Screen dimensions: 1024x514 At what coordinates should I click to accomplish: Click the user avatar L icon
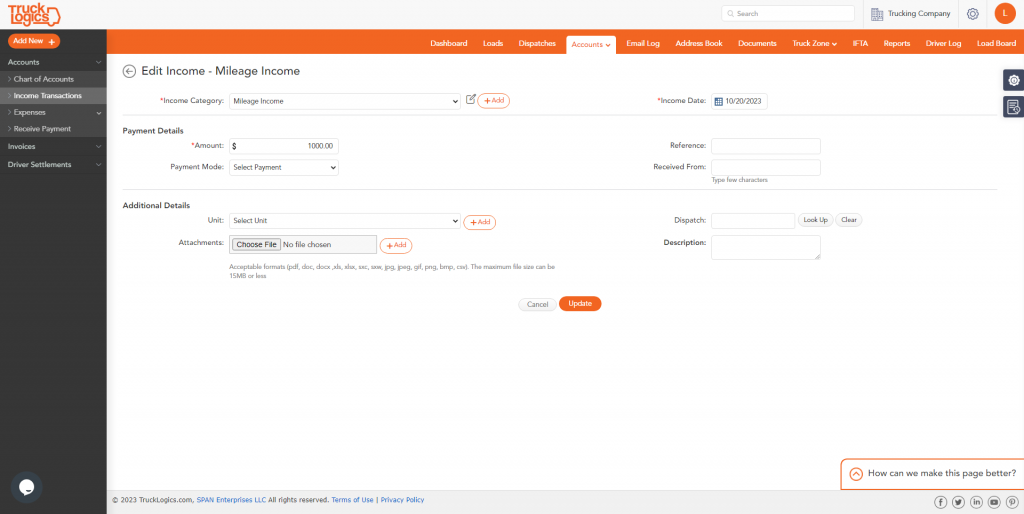(1004, 13)
